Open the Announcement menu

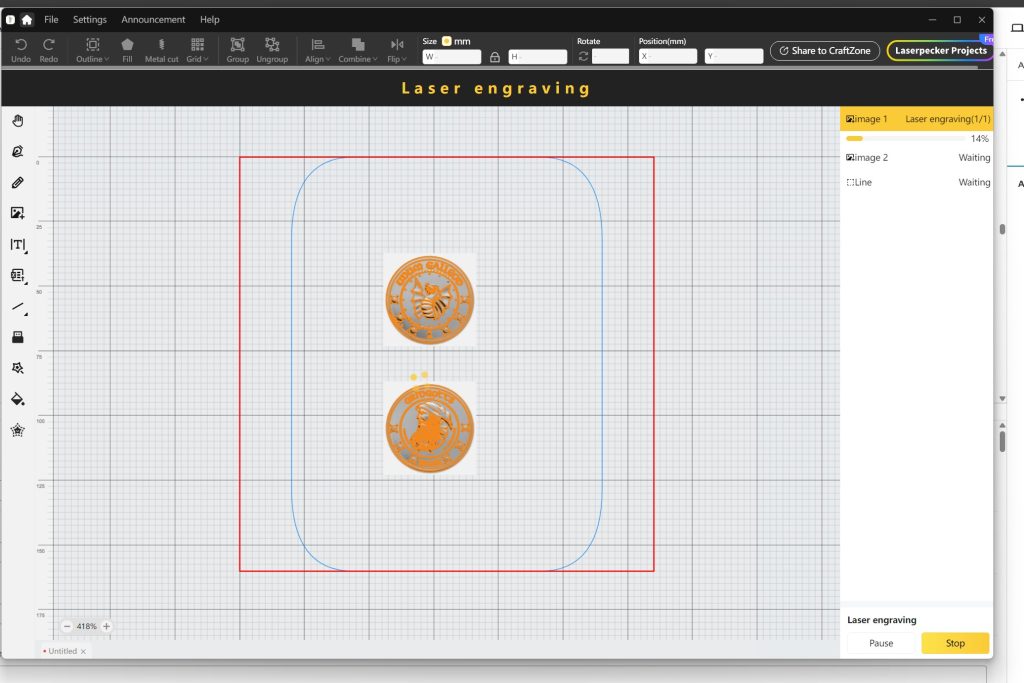pos(153,19)
